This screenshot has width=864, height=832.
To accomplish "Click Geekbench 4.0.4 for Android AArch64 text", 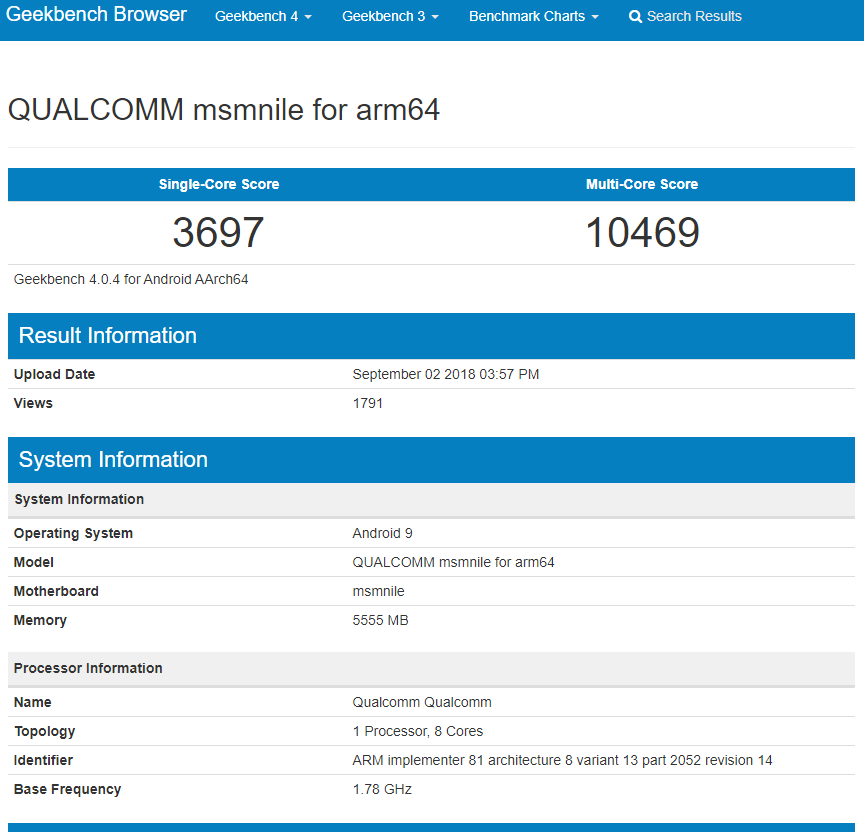I will pyautogui.click(x=131, y=279).
